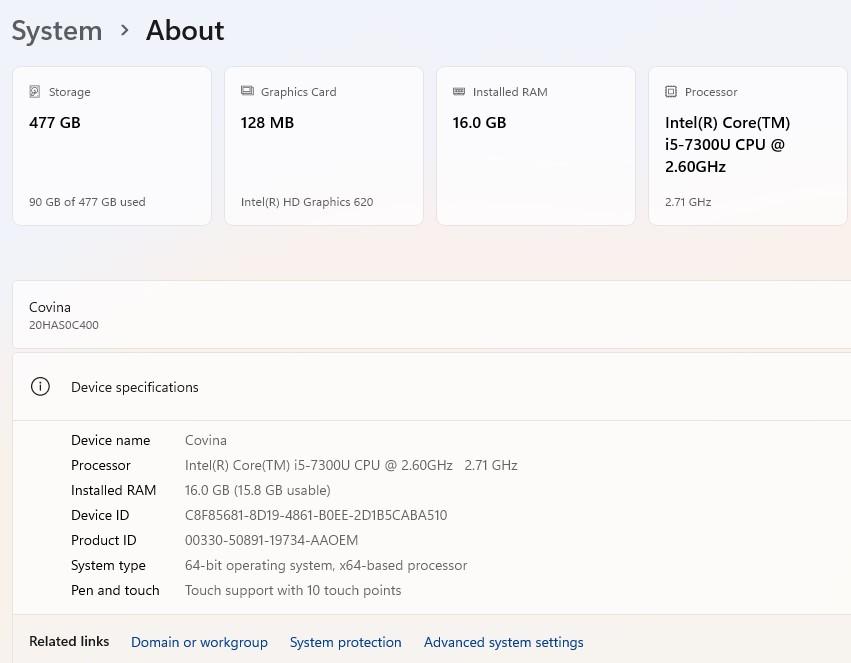Click the breadcrumb chevron after System

pyautogui.click(x=124, y=30)
